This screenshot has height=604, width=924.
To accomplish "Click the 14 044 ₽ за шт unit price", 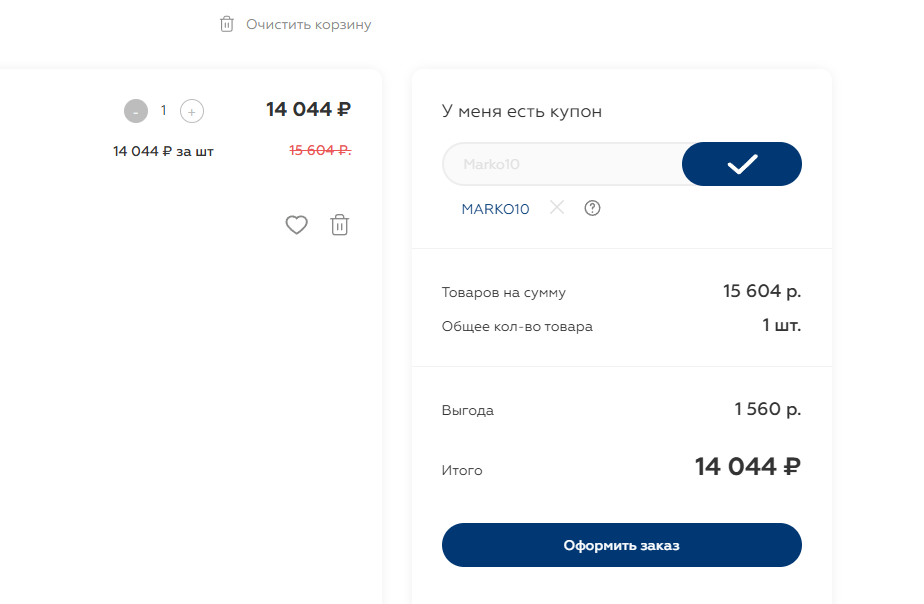I will [x=163, y=151].
